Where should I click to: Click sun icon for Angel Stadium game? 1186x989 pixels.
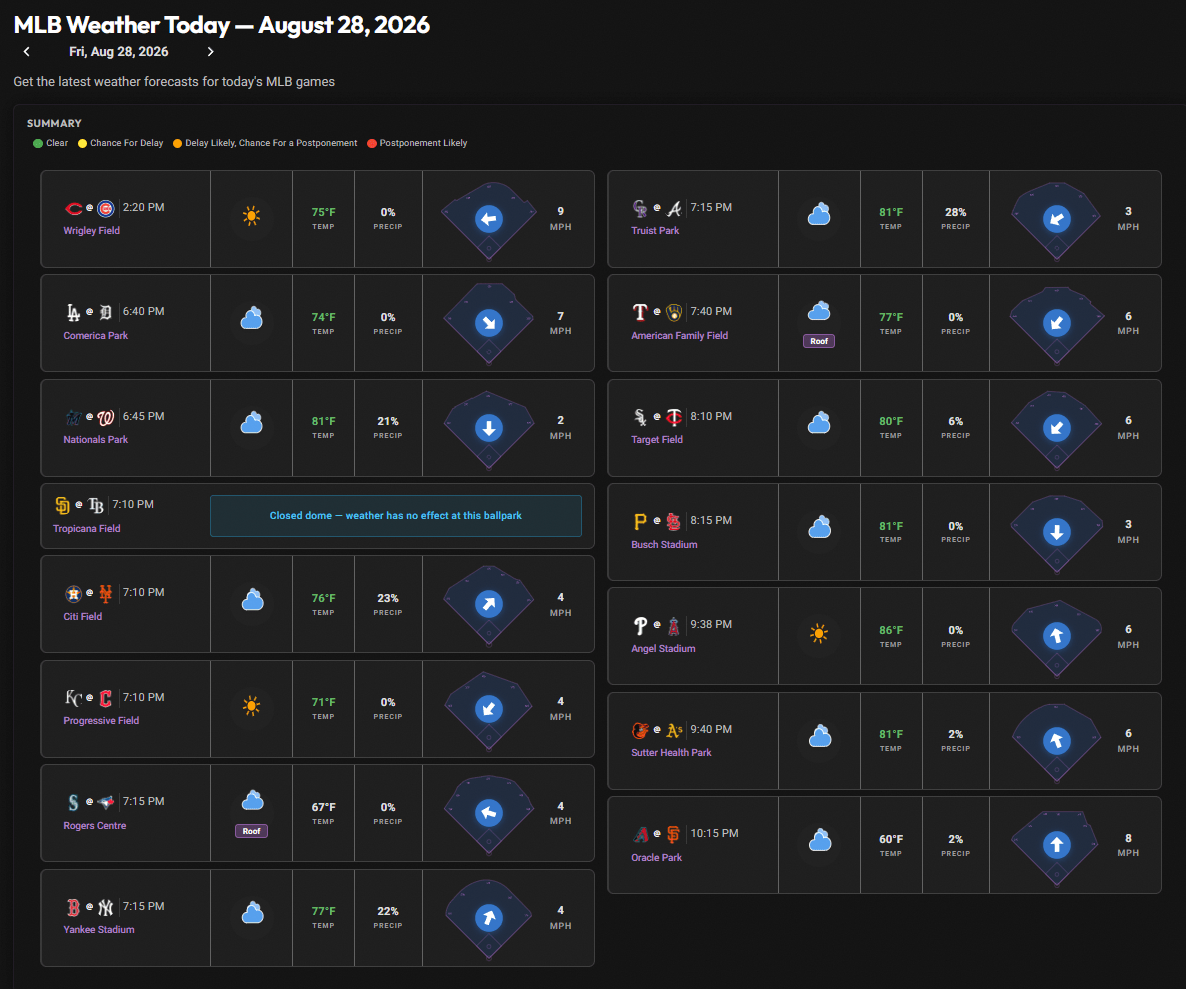[x=818, y=634]
